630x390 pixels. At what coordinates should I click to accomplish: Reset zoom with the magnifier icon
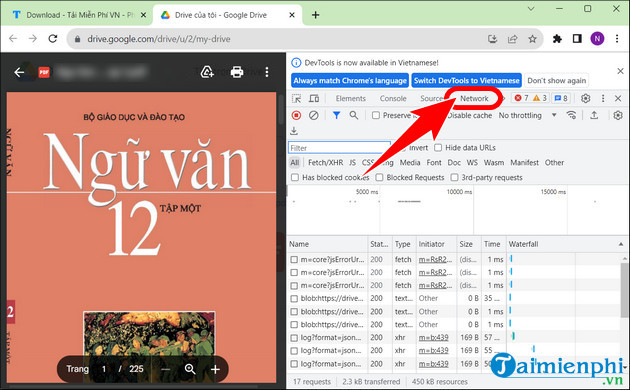click(190, 369)
